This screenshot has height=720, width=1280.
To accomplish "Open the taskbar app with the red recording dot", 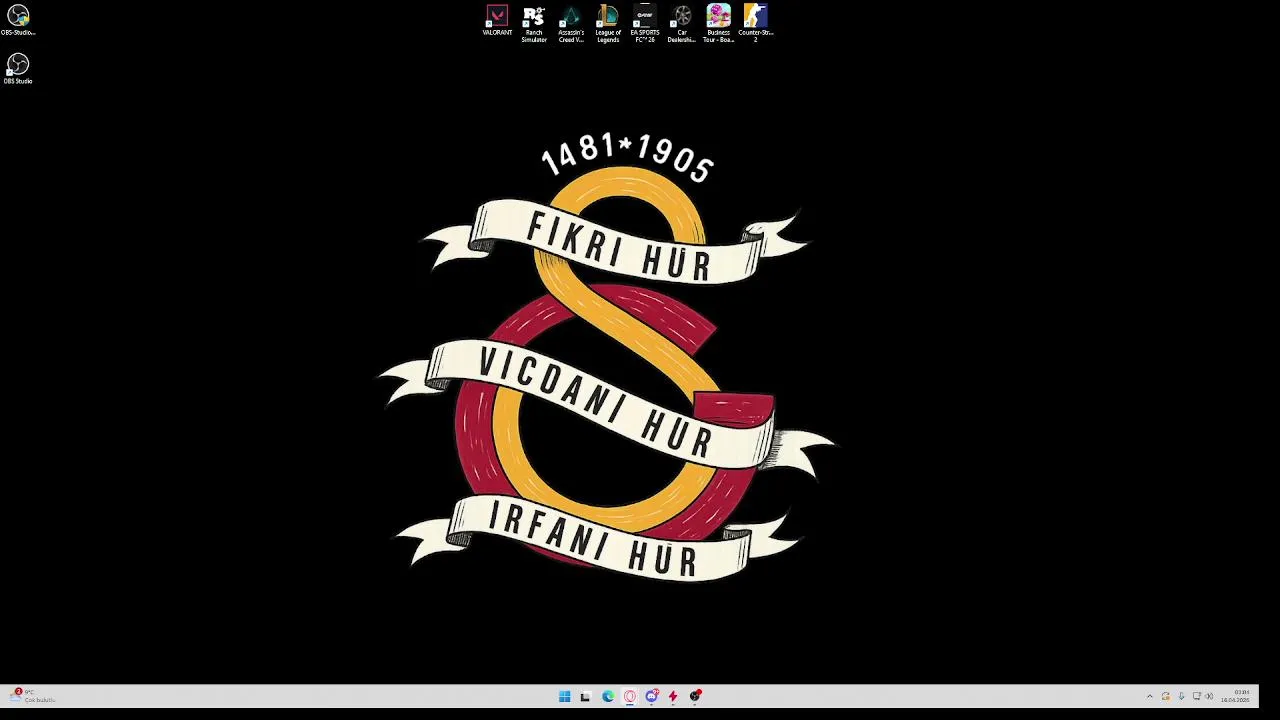I will click(x=696, y=696).
